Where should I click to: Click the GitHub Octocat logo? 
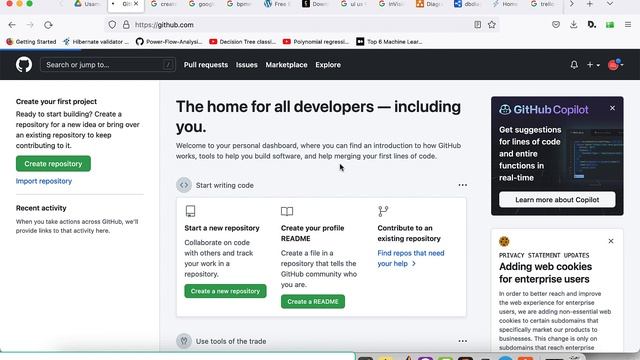coord(24,64)
